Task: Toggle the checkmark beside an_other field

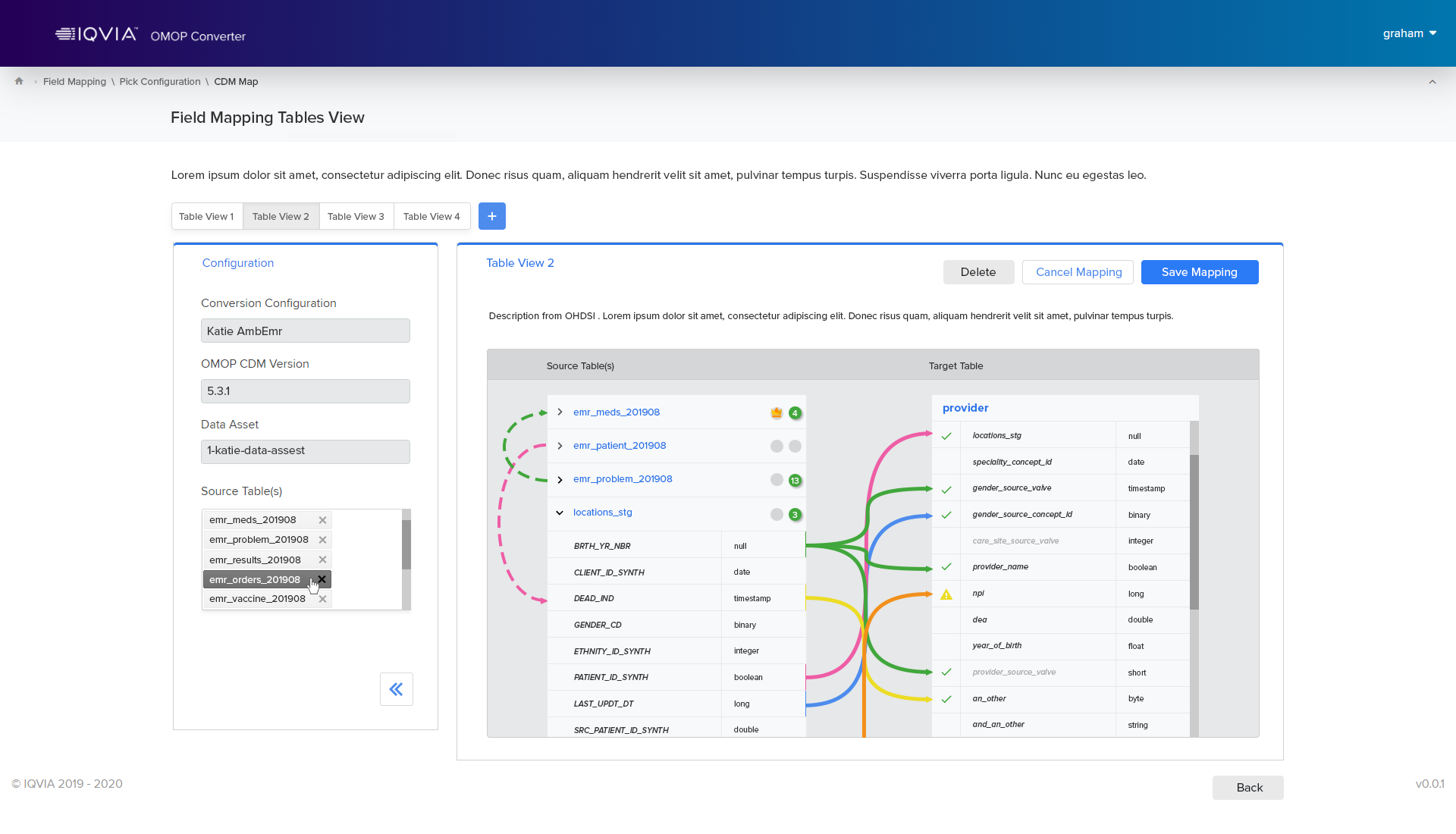Action: (946, 699)
